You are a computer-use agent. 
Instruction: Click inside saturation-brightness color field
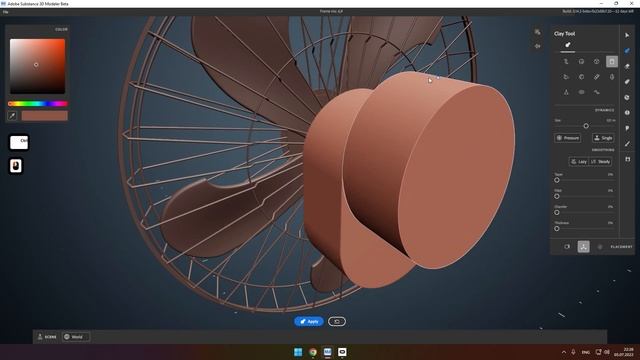[x=37, y=66]
